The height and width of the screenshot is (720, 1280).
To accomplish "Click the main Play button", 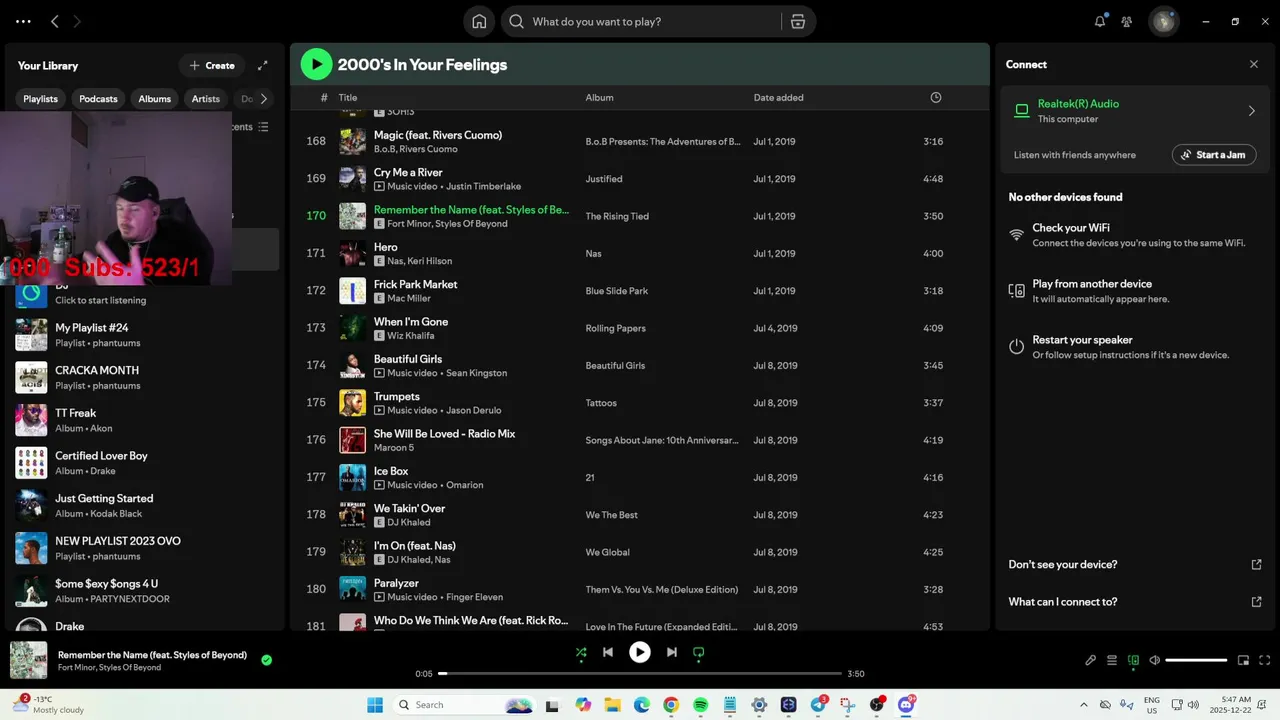I will tap(640, 652).
